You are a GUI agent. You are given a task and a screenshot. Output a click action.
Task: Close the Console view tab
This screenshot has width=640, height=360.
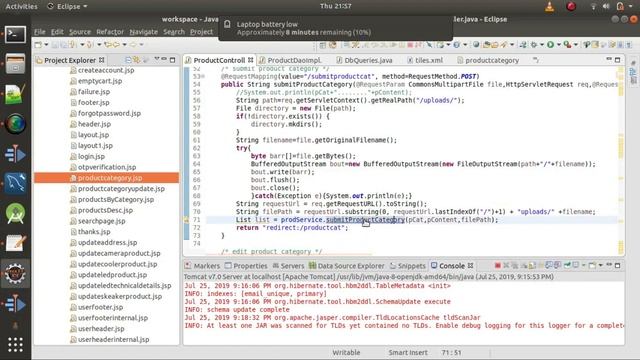click(471, 266)
